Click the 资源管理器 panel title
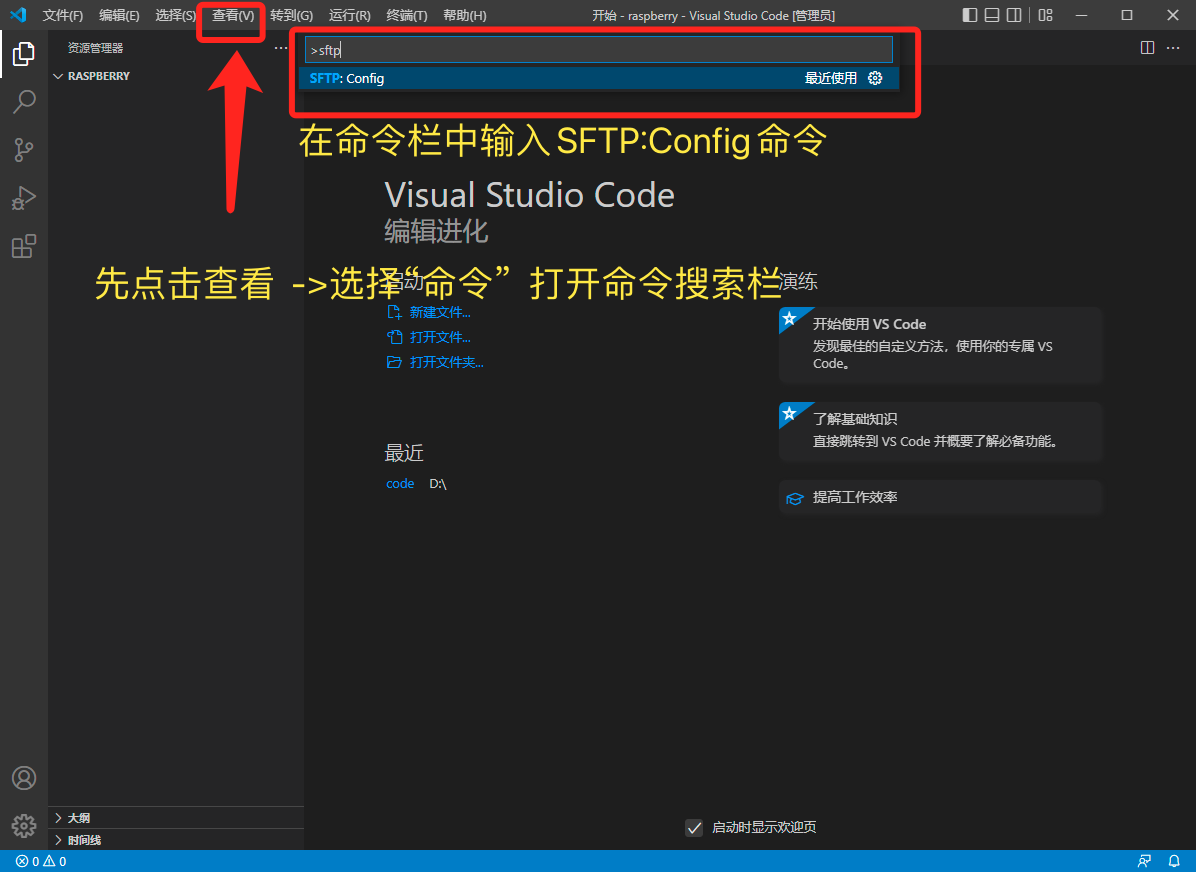Viewport: 1196px width, 872px height. pos(95,48)
